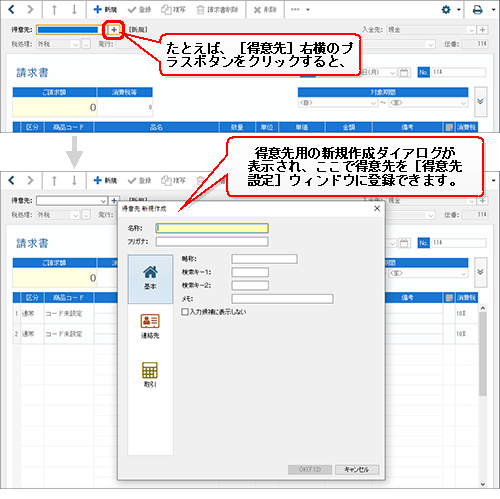Expand the 税処理 dropdown in top form

pyautogui.click(x=75, y=44)
